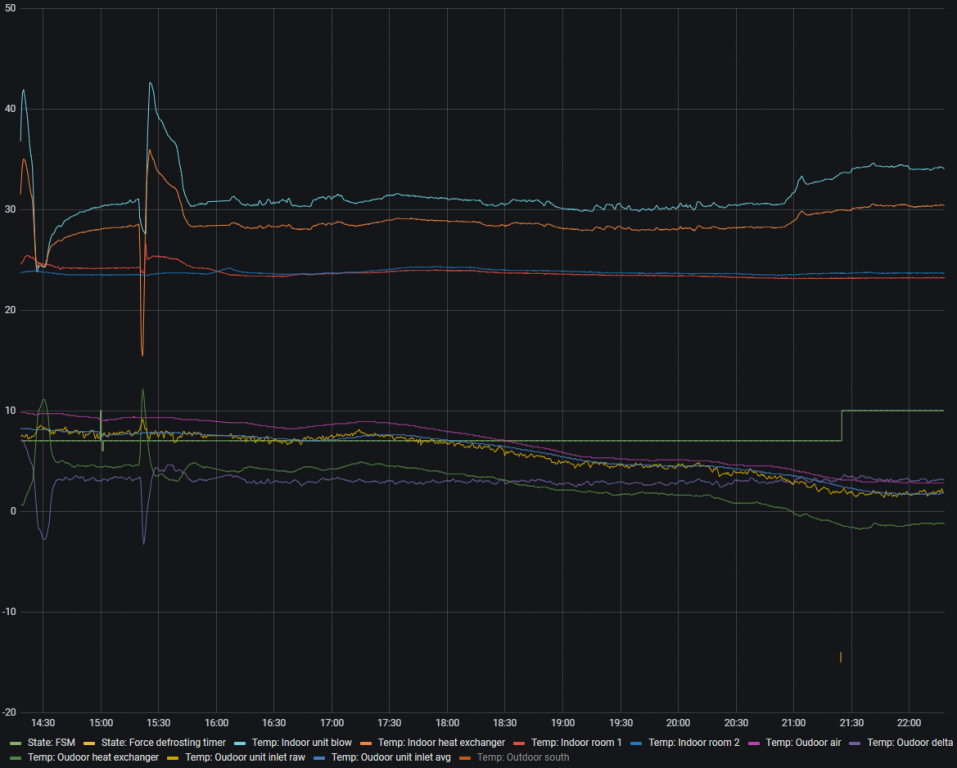The height and width of the screenshot is (768, 957).
Task: Isolate the 'Temp: Oudoor air' legend entry
Action: click(803, 742)
